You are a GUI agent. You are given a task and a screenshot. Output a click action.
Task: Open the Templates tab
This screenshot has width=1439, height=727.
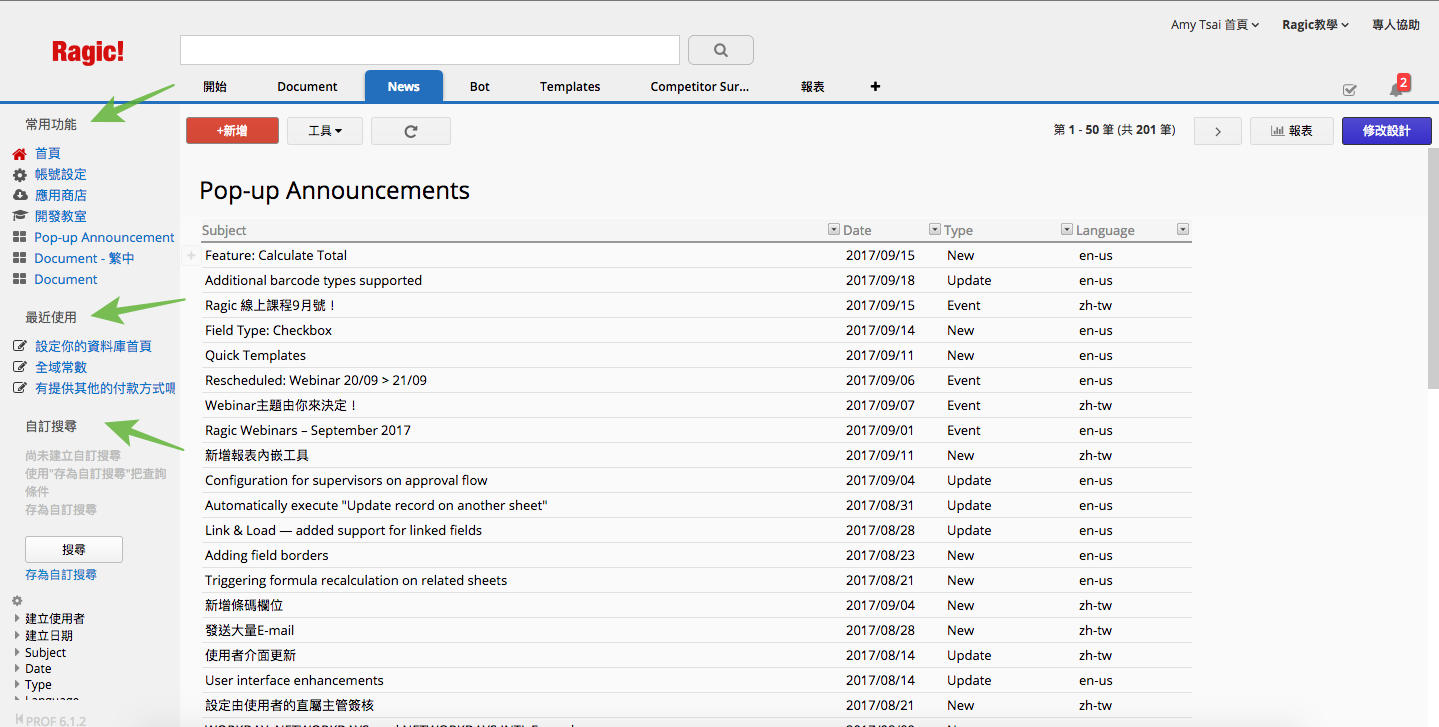(x=570, y=87)
